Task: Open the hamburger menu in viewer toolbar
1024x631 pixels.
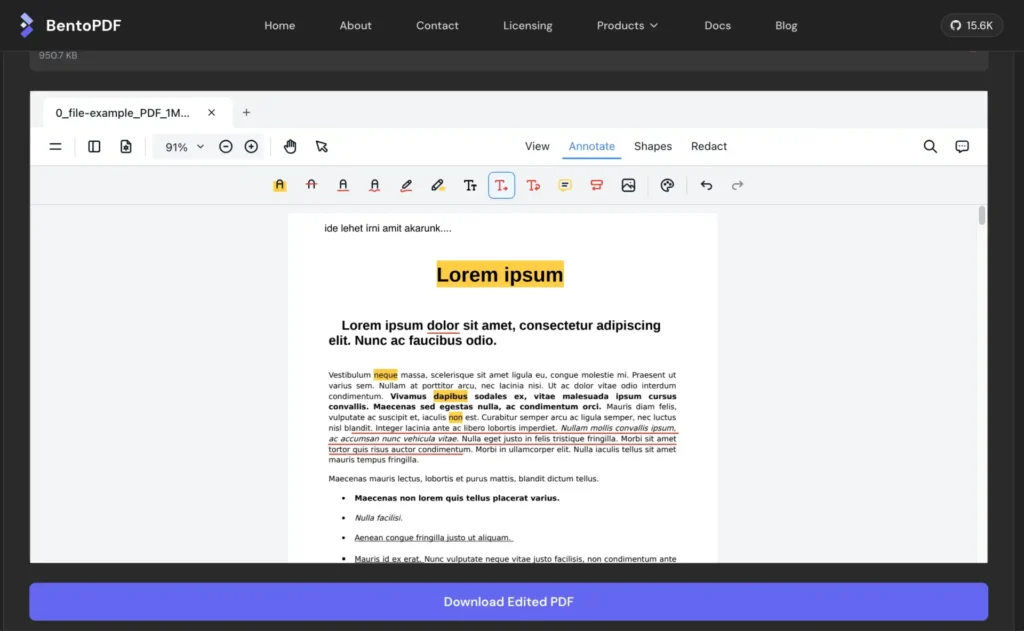Action: [56, 146]
